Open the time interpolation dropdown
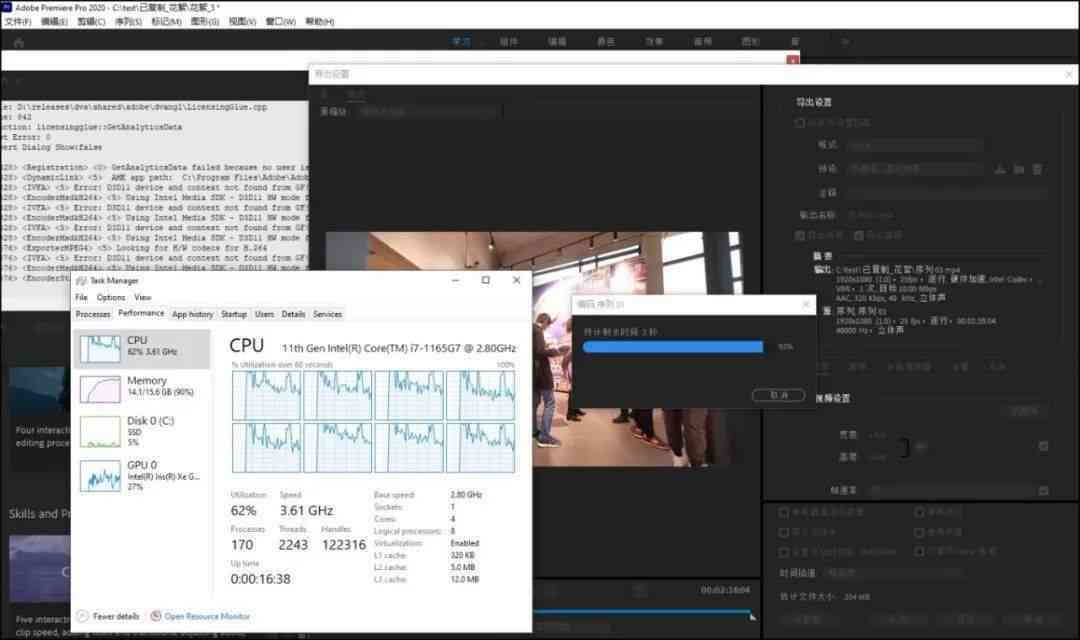Viewport: 1080px width, 640px height. (893, 572)
